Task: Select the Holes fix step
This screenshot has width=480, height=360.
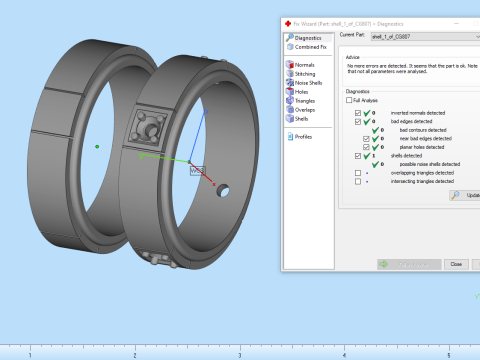Action: pyautogui.click(x=301, y=92)
